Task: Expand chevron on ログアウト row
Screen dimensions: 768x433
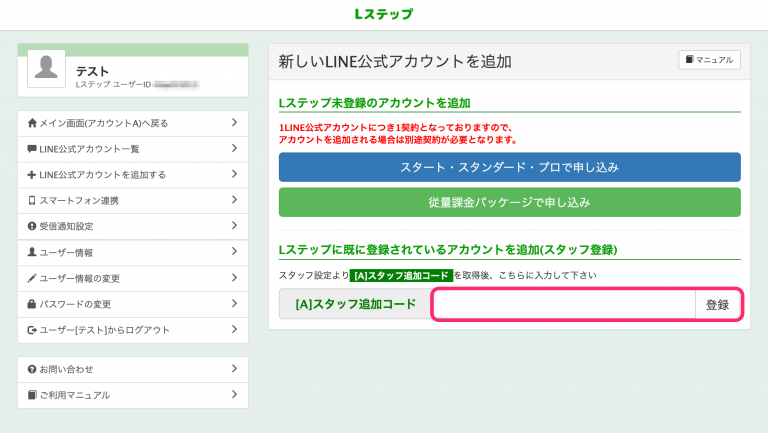Action: click(234, 329)
